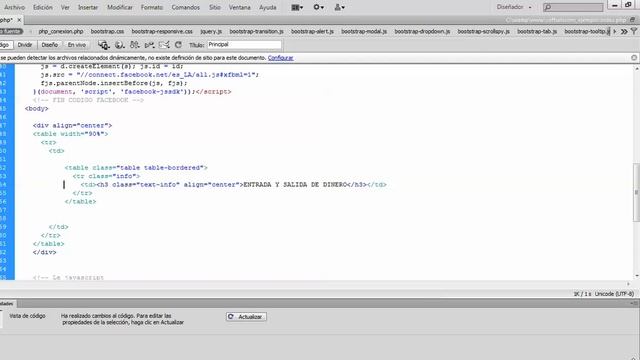
Task: Open related file bootstrap.css
Action: click(107, 31)
